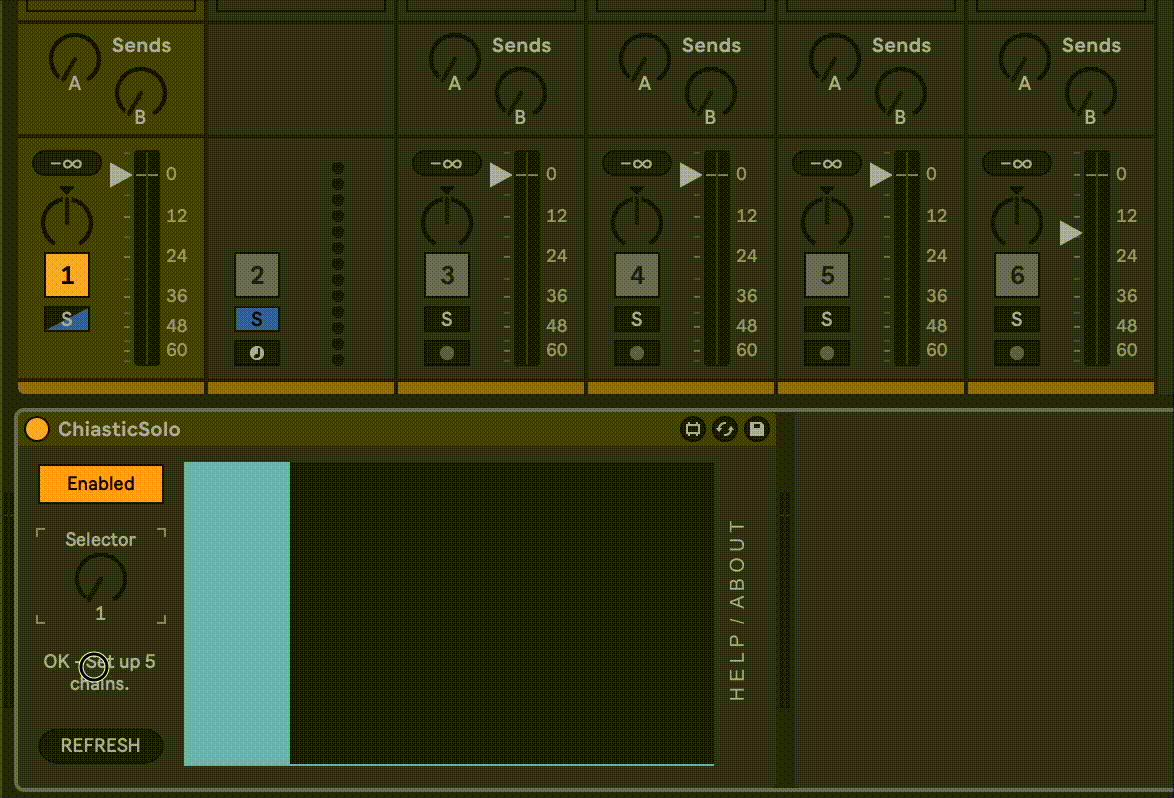This screenshot has width=1174, height=798.
Task: Arm track 3 for recording
Action: point(447,353)
